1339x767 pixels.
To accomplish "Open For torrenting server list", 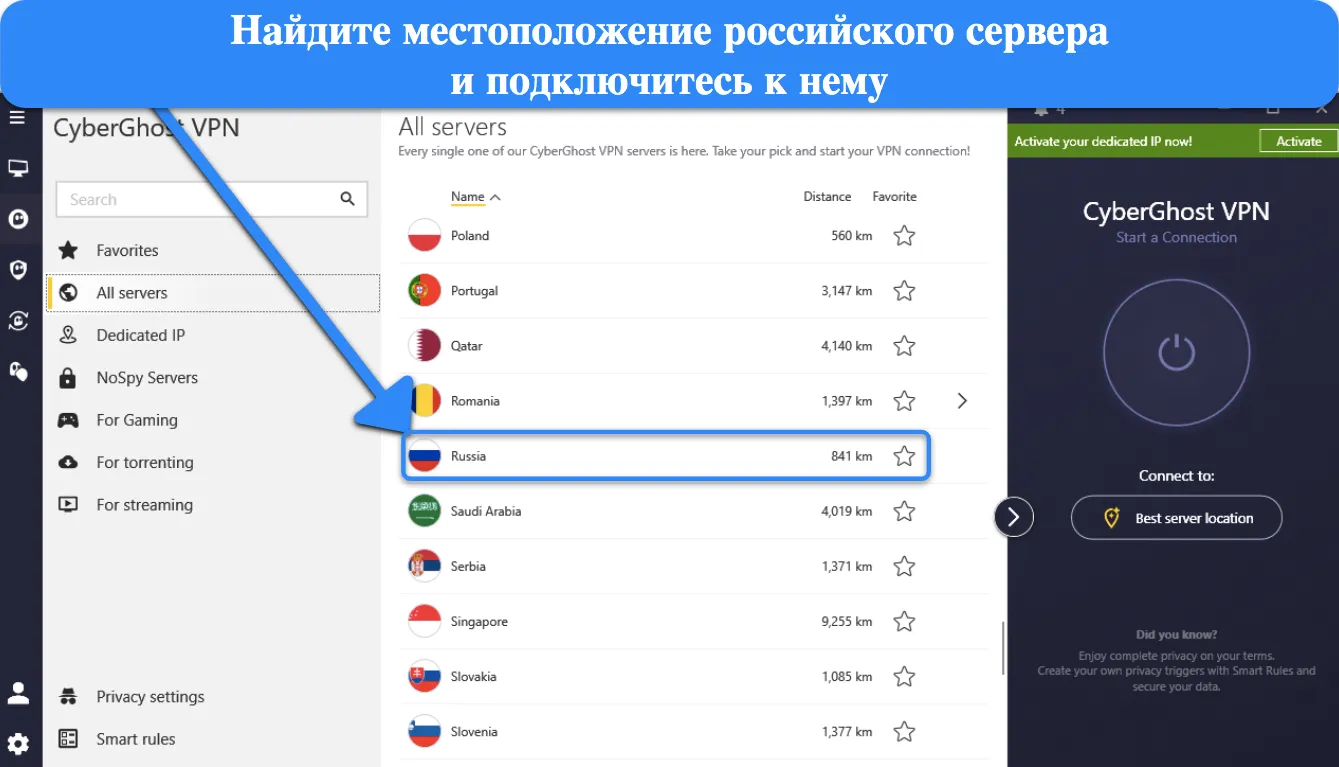I will coord(213,462).
